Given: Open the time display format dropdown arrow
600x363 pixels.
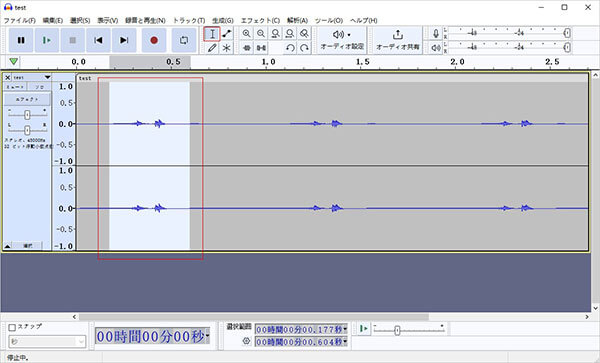Looking at the screenshot, I should (x=207, y=336).
